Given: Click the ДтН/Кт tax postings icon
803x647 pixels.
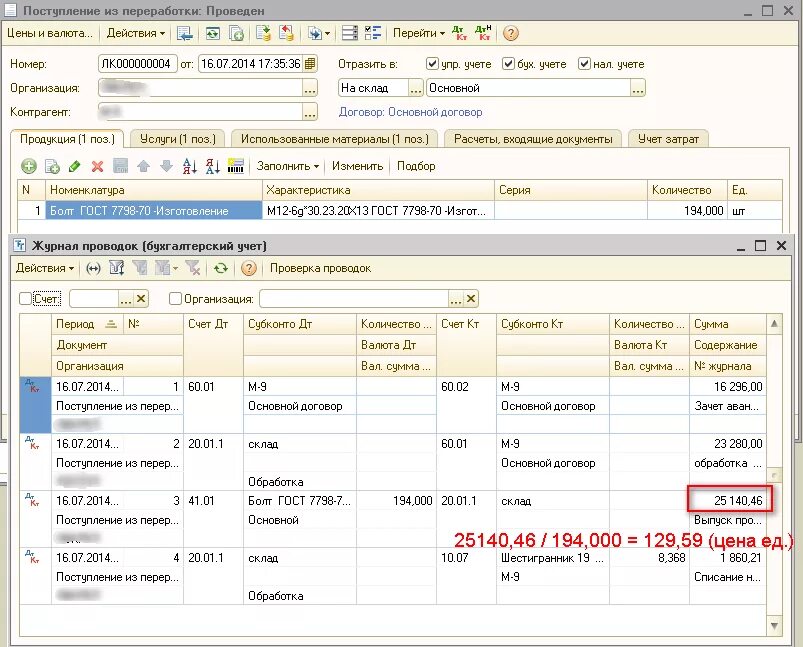Looking at the screenshot, I should click(x=483, y=33).
